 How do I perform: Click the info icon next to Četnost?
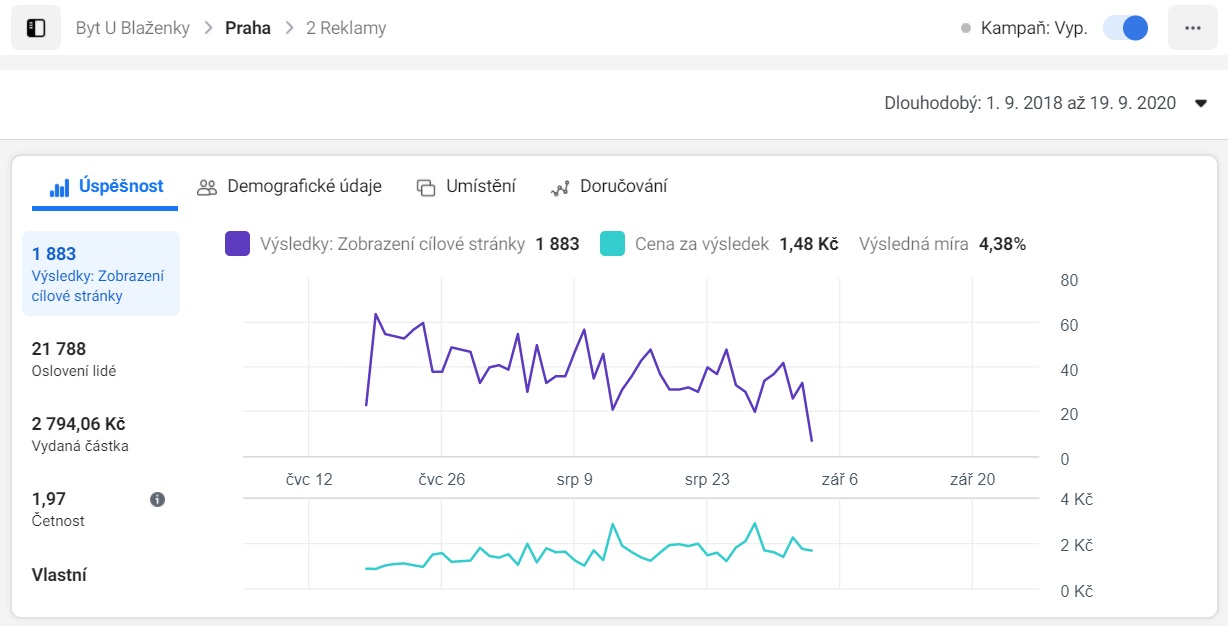point(157,499)
